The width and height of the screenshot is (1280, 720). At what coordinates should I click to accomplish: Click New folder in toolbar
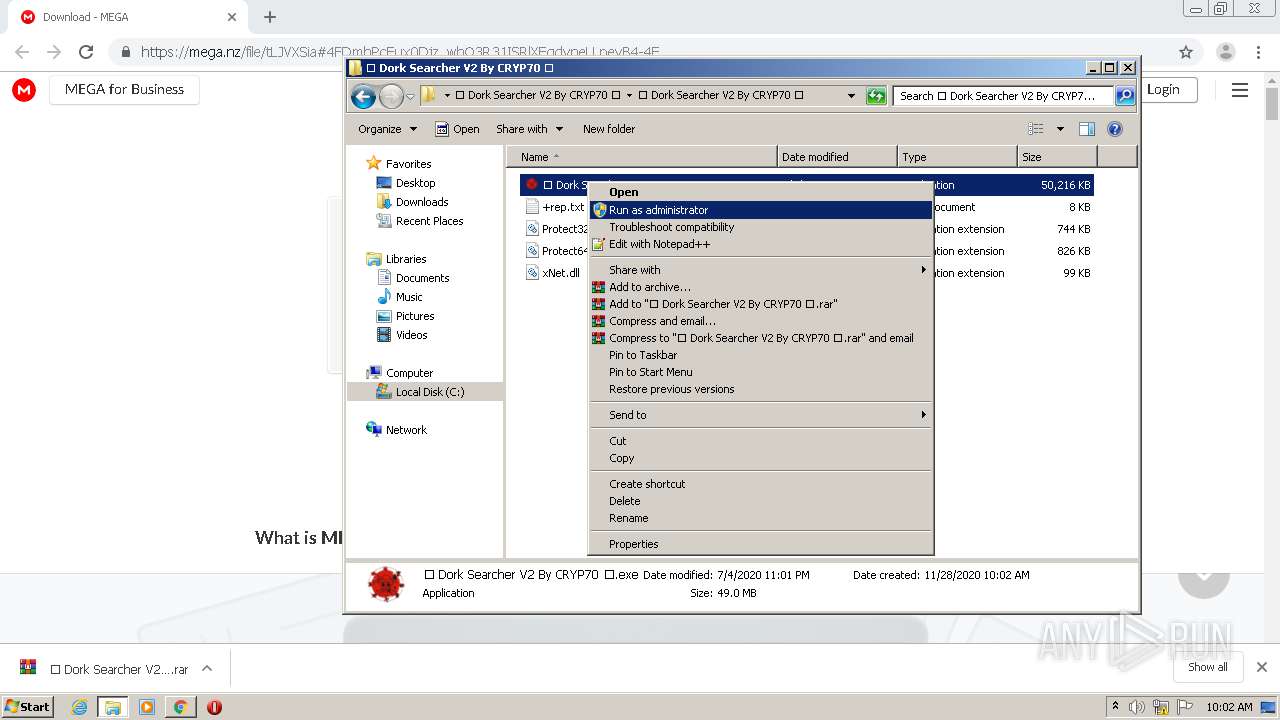click(609, 129)
